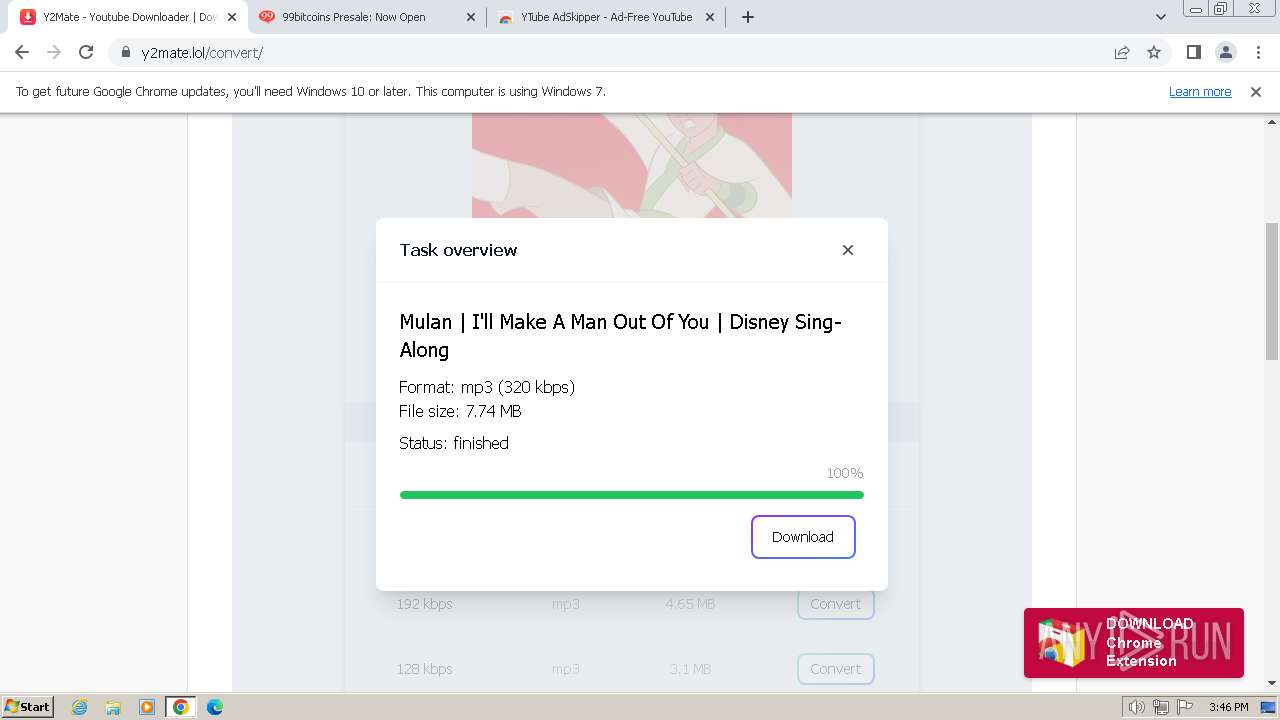Click the green conversion progress bar
1280x720 pixels.
(x=631, y=495)
